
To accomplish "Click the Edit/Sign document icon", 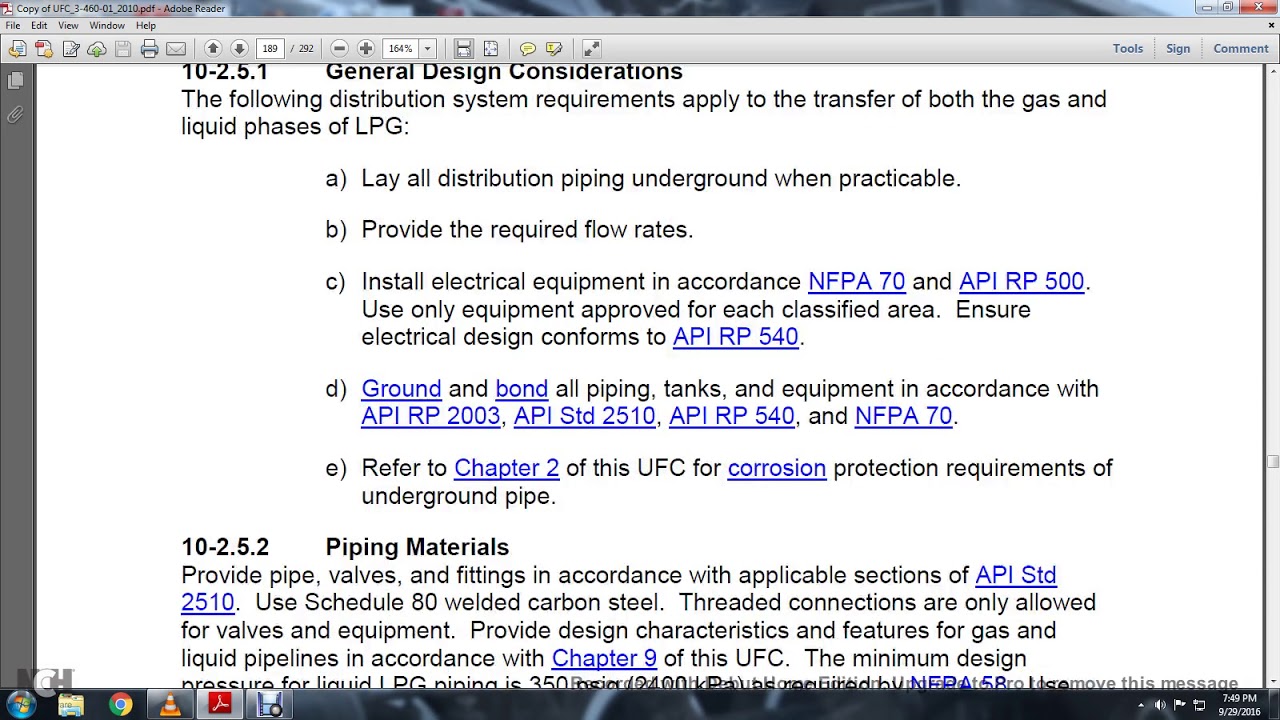I will pyautogui.click(x=71, y=48).
